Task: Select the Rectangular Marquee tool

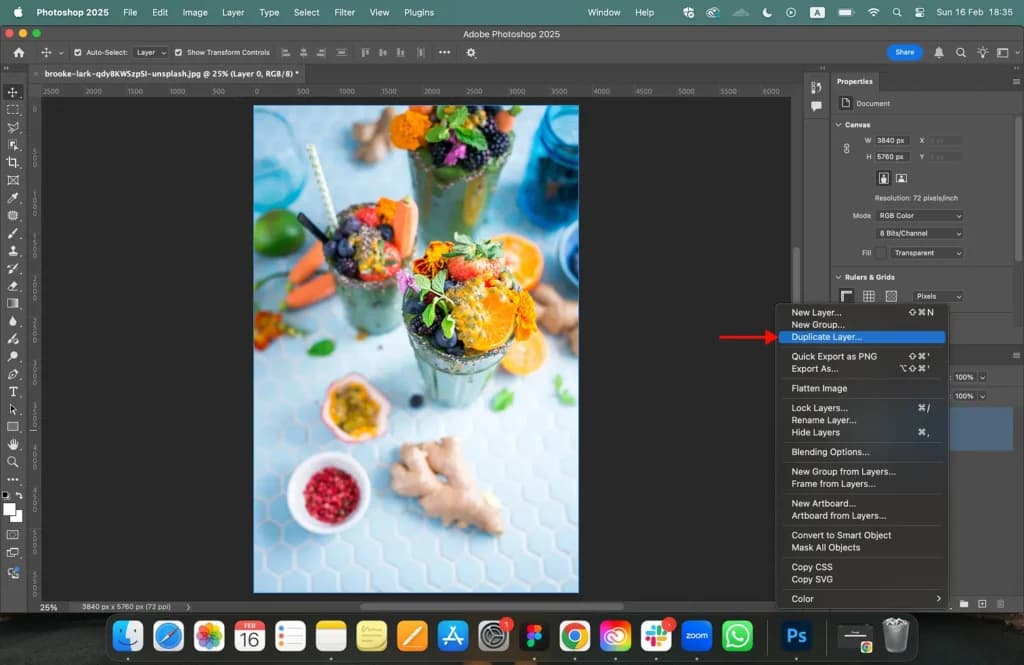Action: coord(13,110)
